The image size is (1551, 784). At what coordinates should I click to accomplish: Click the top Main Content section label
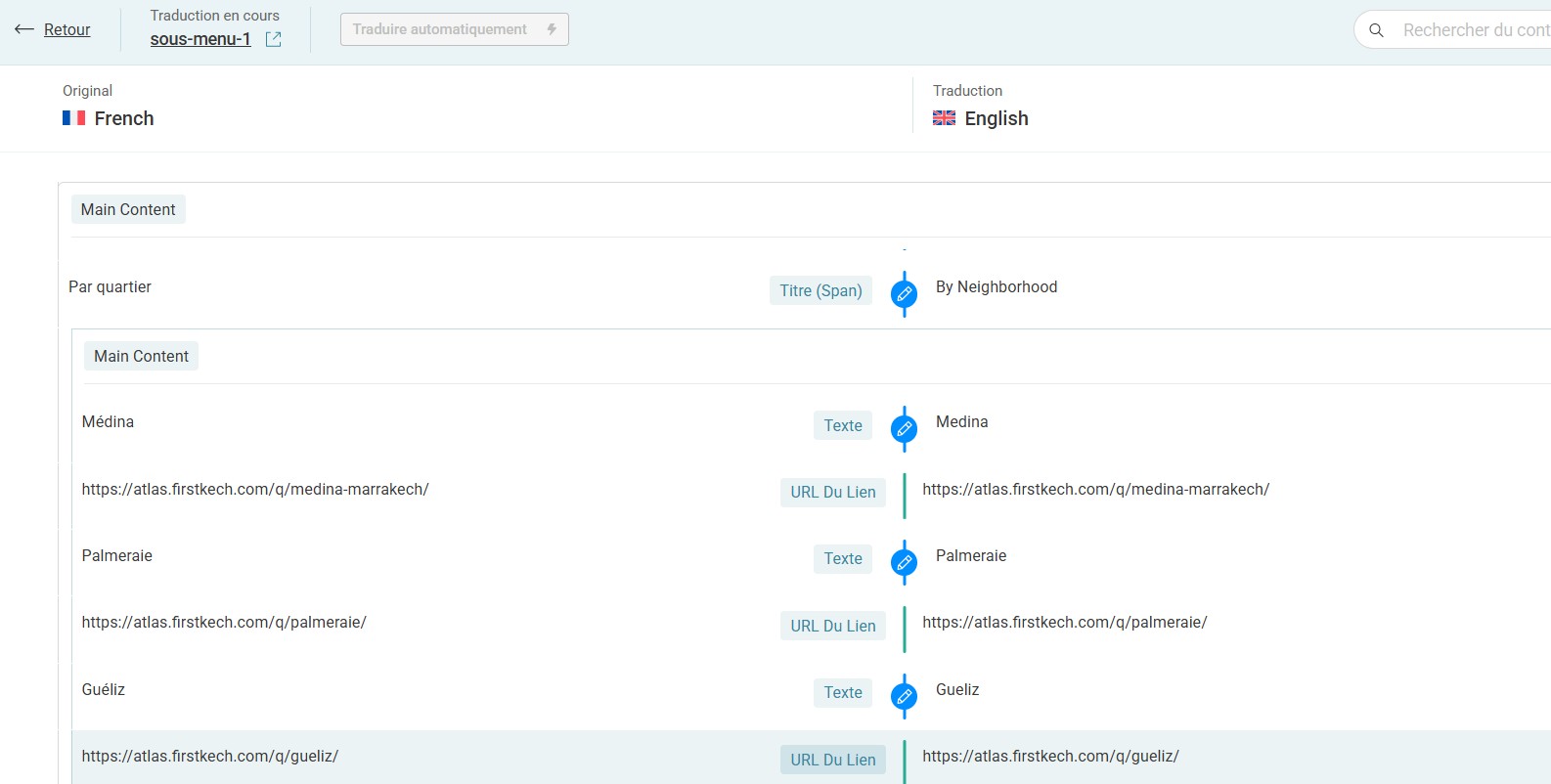click(128, 209)
